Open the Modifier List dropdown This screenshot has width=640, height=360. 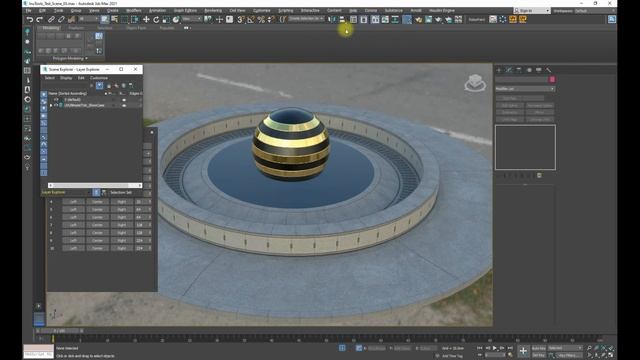click(x=525, y=89)
